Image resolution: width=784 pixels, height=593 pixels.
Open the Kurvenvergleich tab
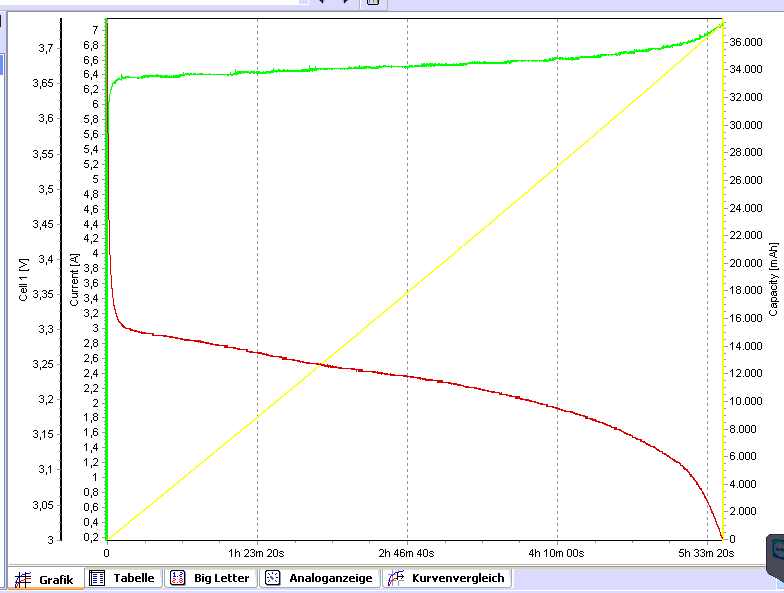pyautogui.click(x=447, y=578)
